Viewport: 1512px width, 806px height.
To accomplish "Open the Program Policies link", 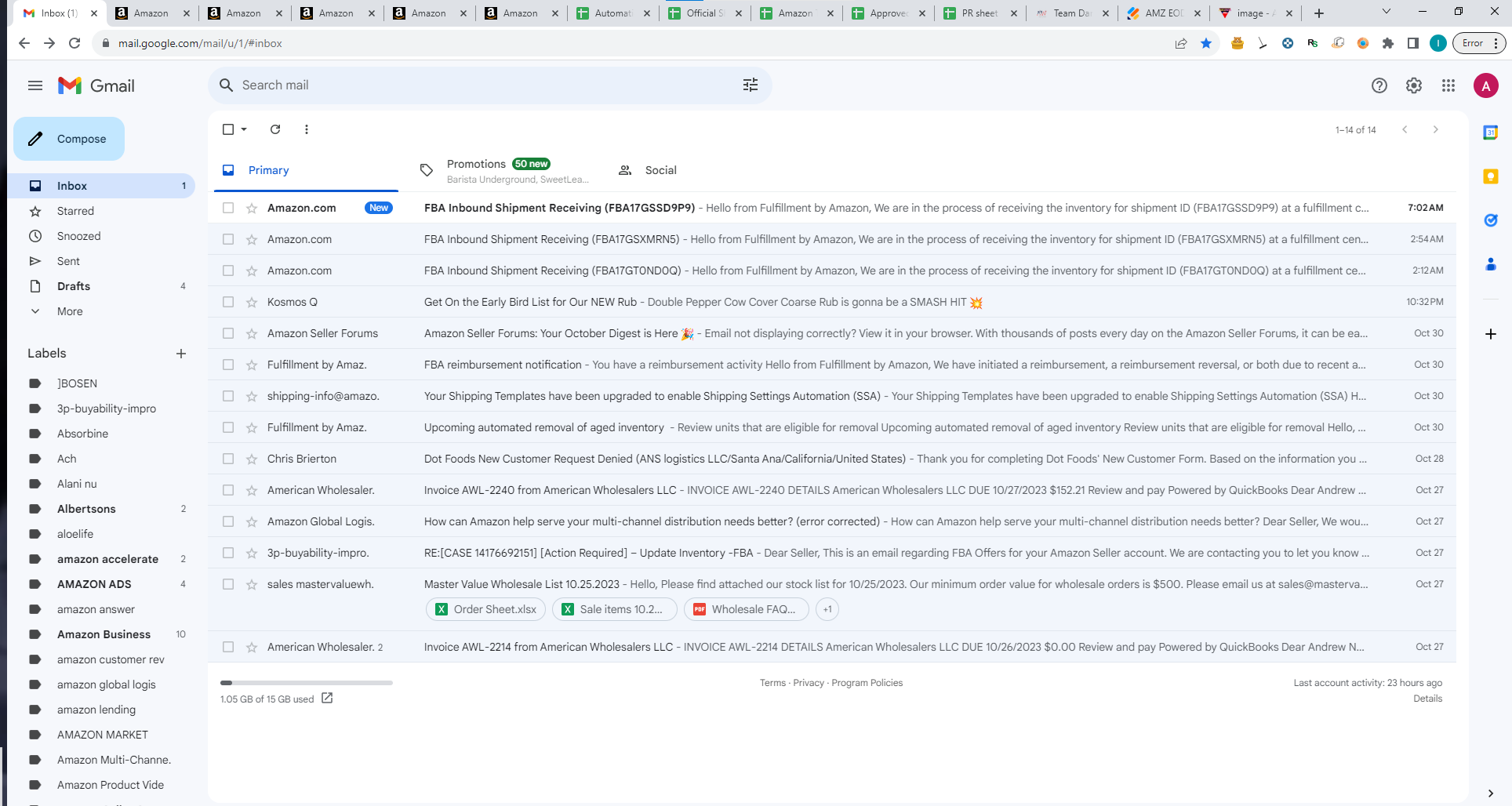I will point(867,683).
